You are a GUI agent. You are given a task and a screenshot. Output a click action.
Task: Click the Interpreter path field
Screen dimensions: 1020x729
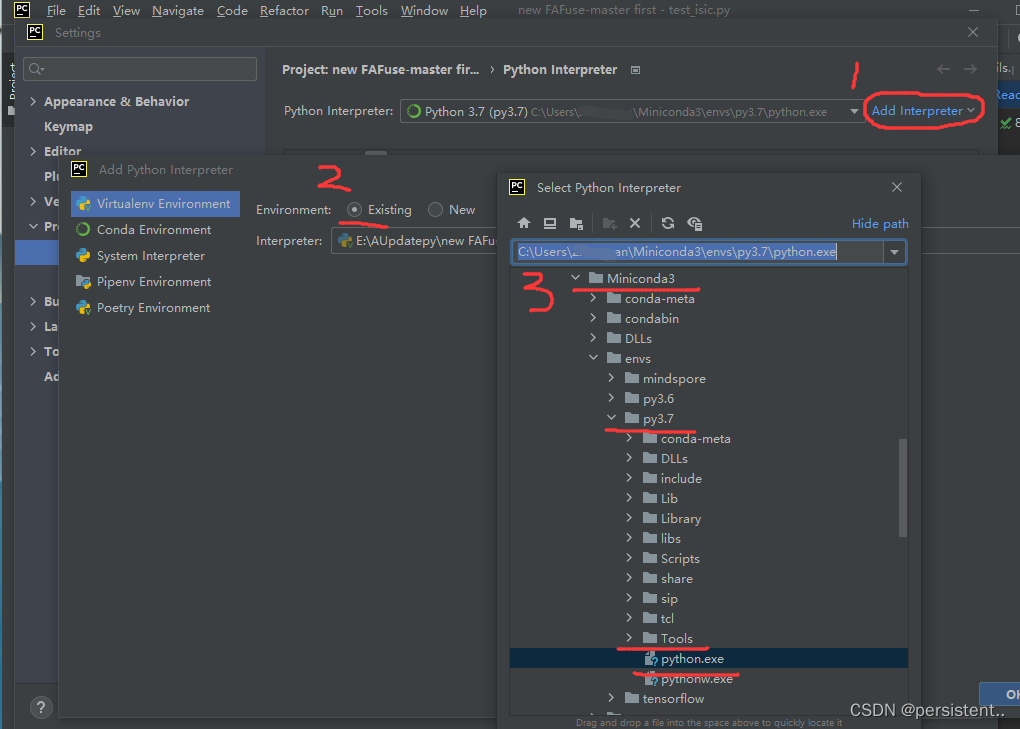click(x=415, y=241)
